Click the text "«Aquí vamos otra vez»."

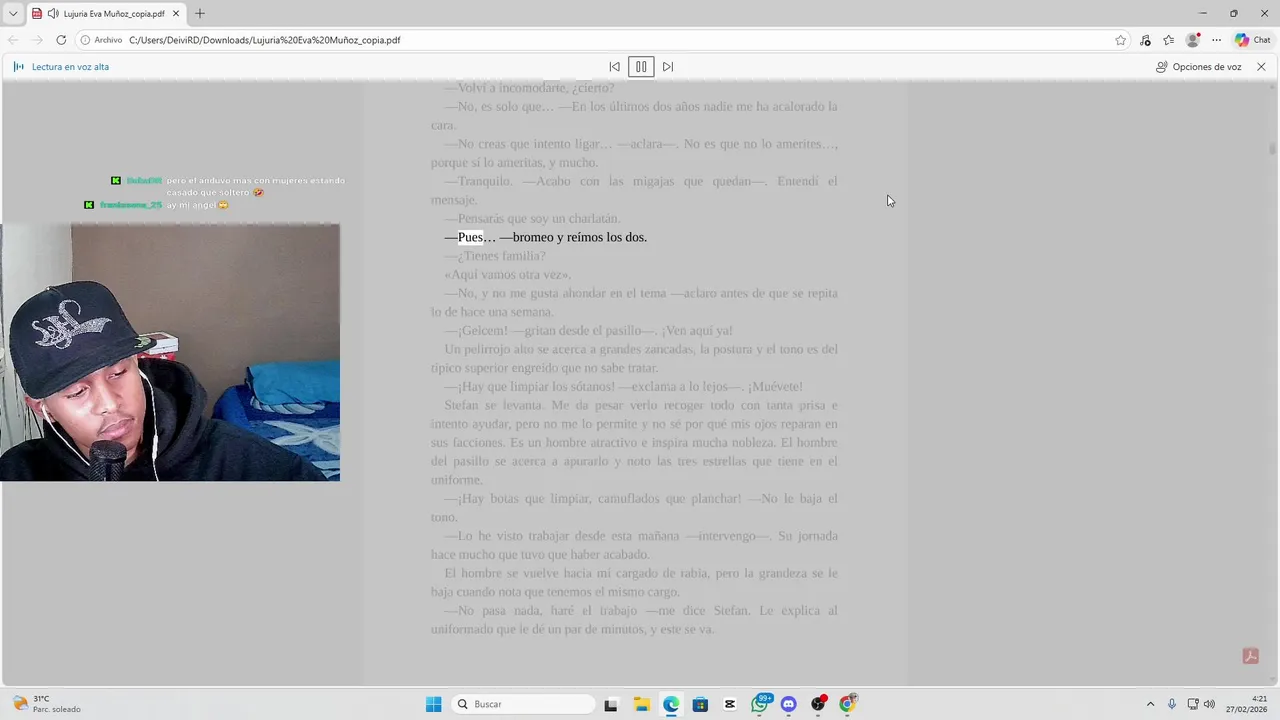click(508, 275)
